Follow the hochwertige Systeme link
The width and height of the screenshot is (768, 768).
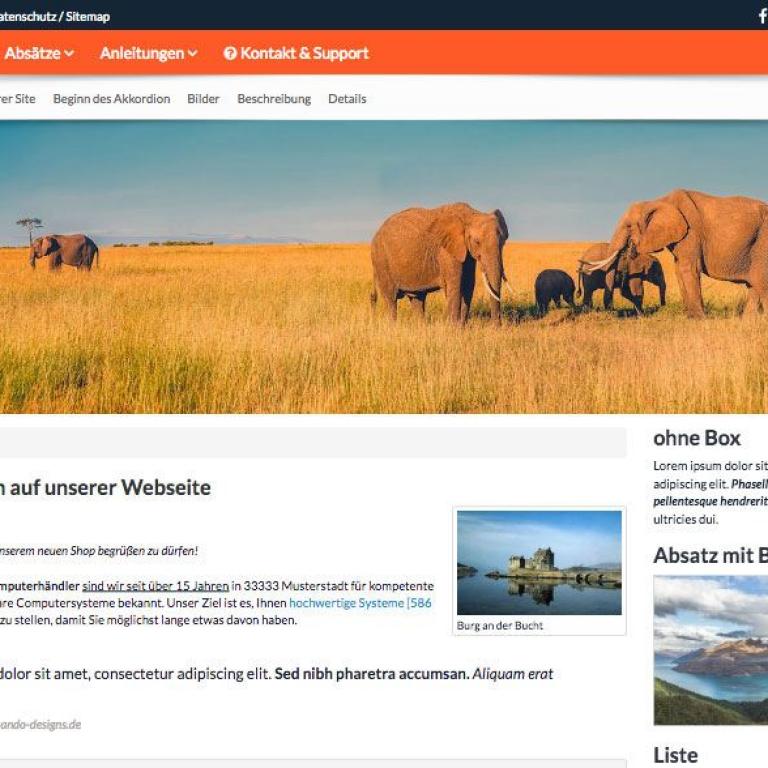(x=360, y=603)
